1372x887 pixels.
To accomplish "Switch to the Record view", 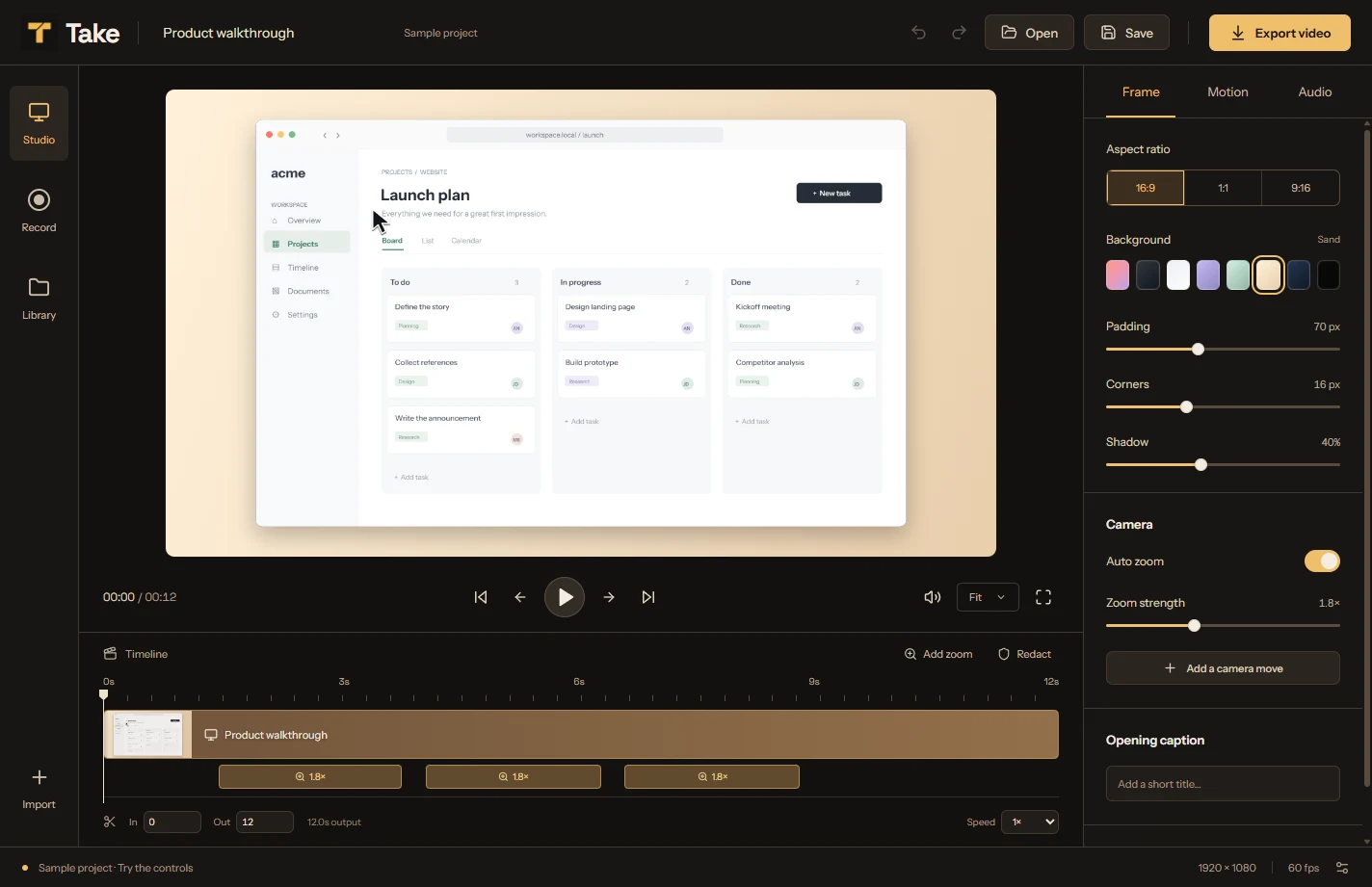I will click(39, 211).
